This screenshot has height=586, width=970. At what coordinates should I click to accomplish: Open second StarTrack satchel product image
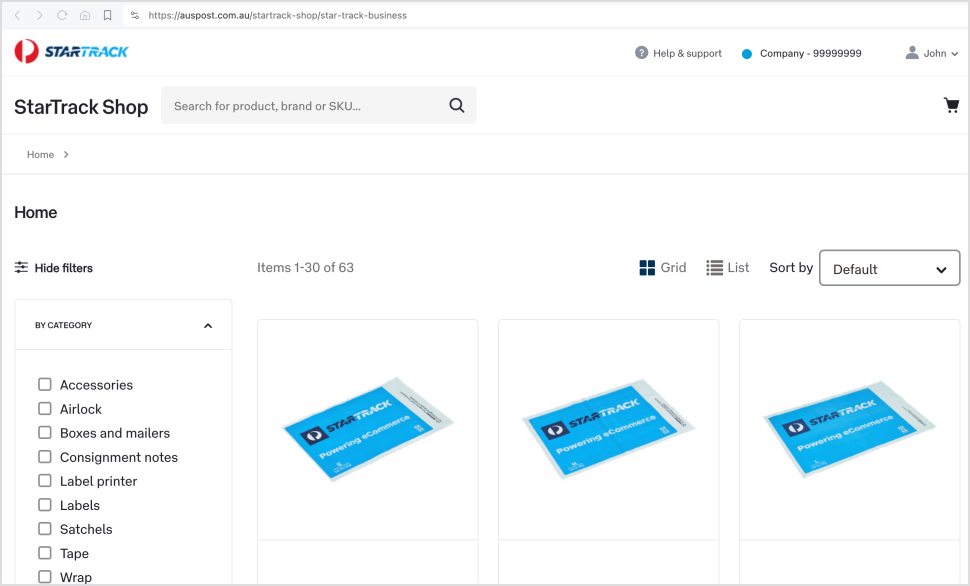tap(608, 429)
